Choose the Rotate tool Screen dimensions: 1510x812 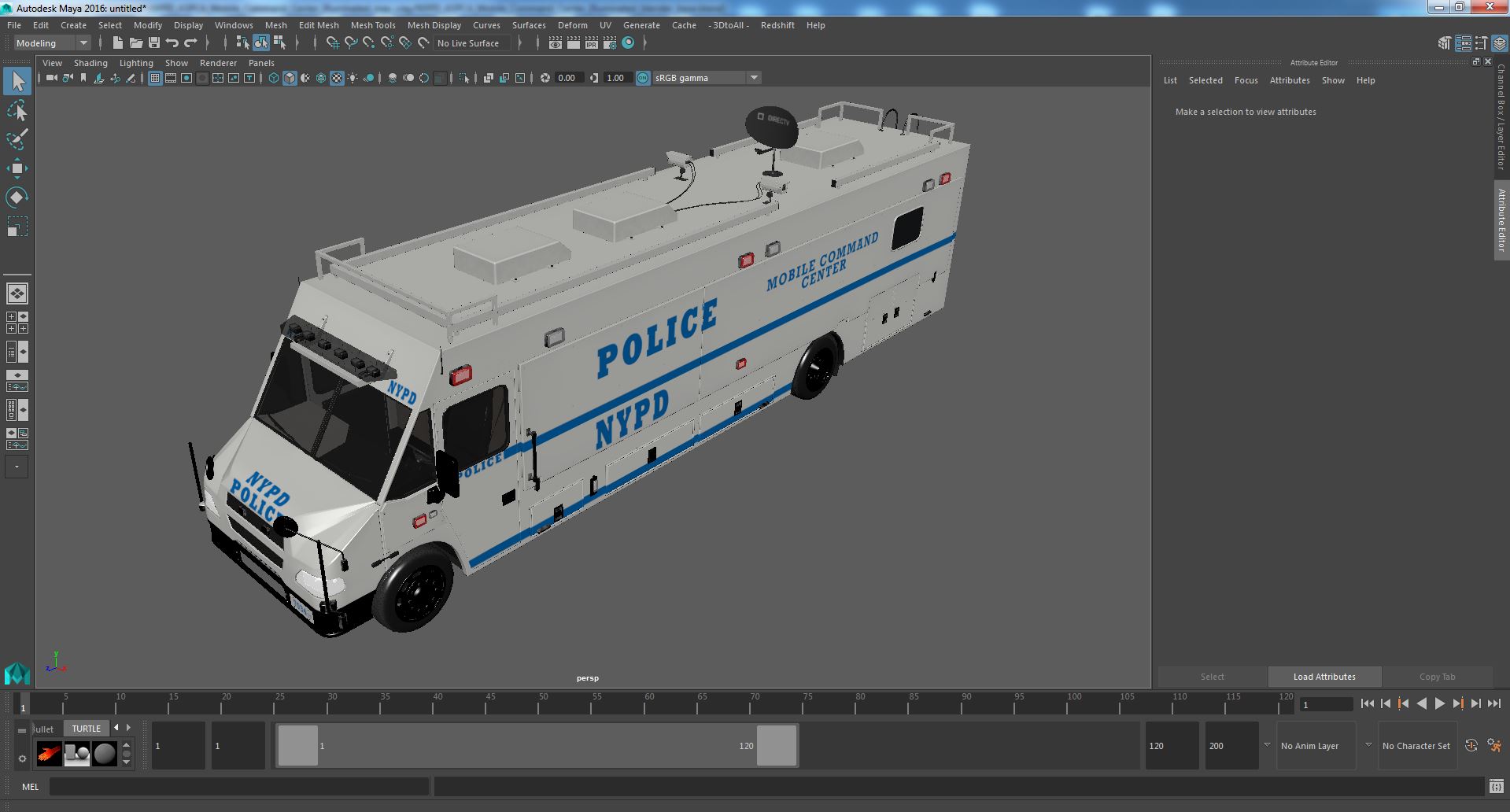pos(17,197)
